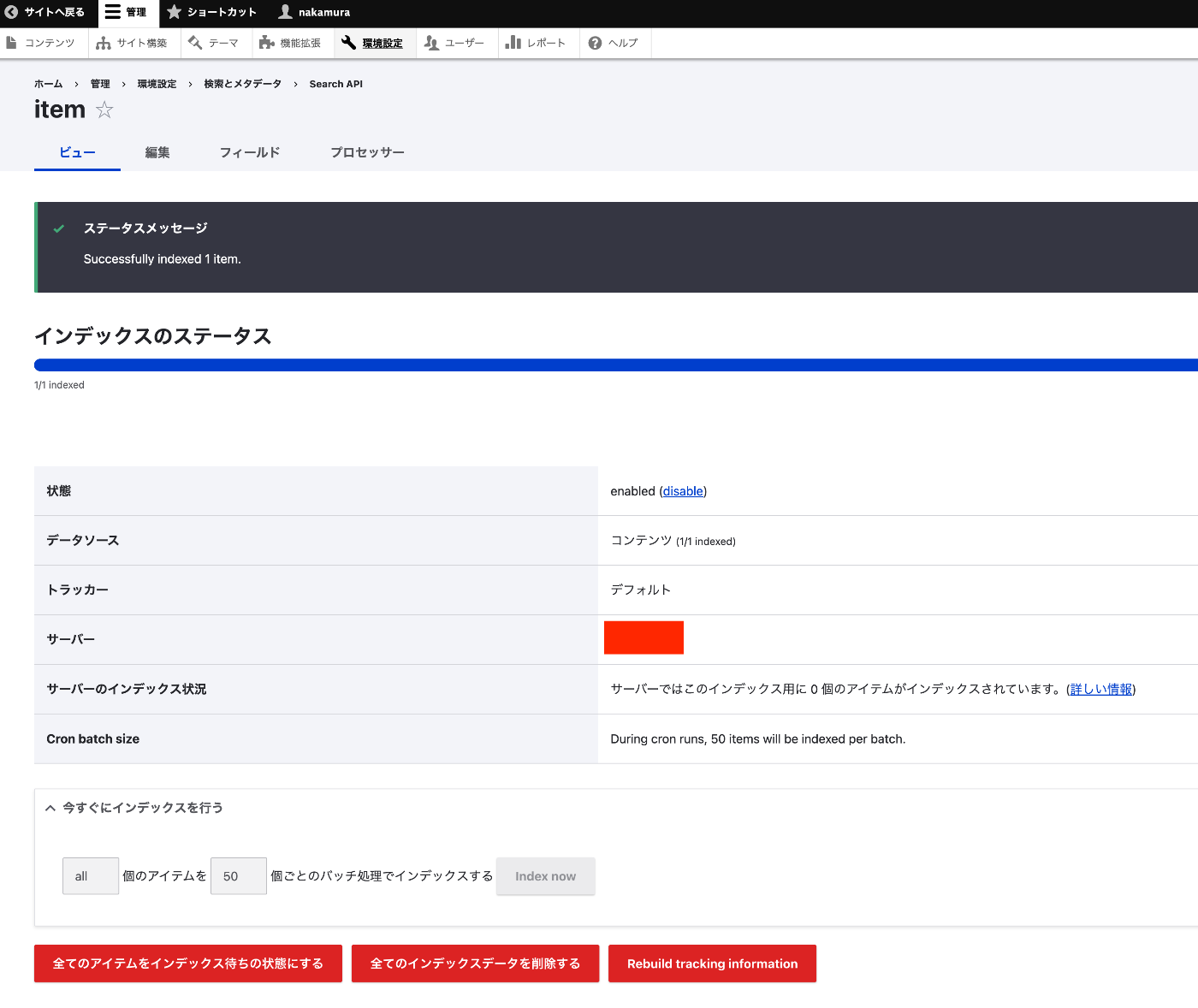
Task: Toggle the star favorite next to item
Action: coord(104,110)
